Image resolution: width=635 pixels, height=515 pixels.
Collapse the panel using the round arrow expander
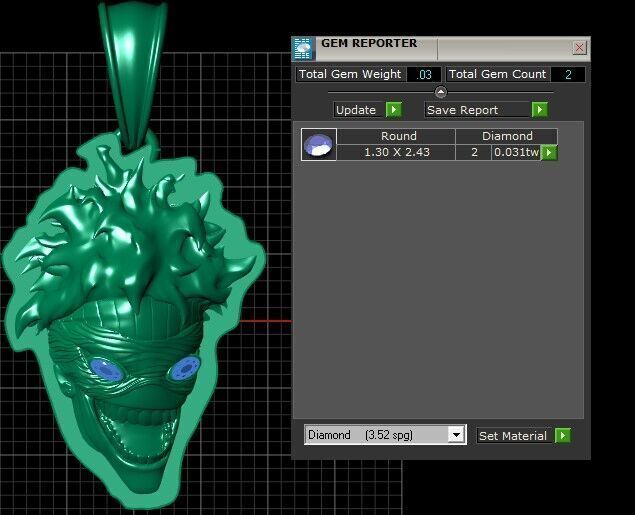click(441, 92)
